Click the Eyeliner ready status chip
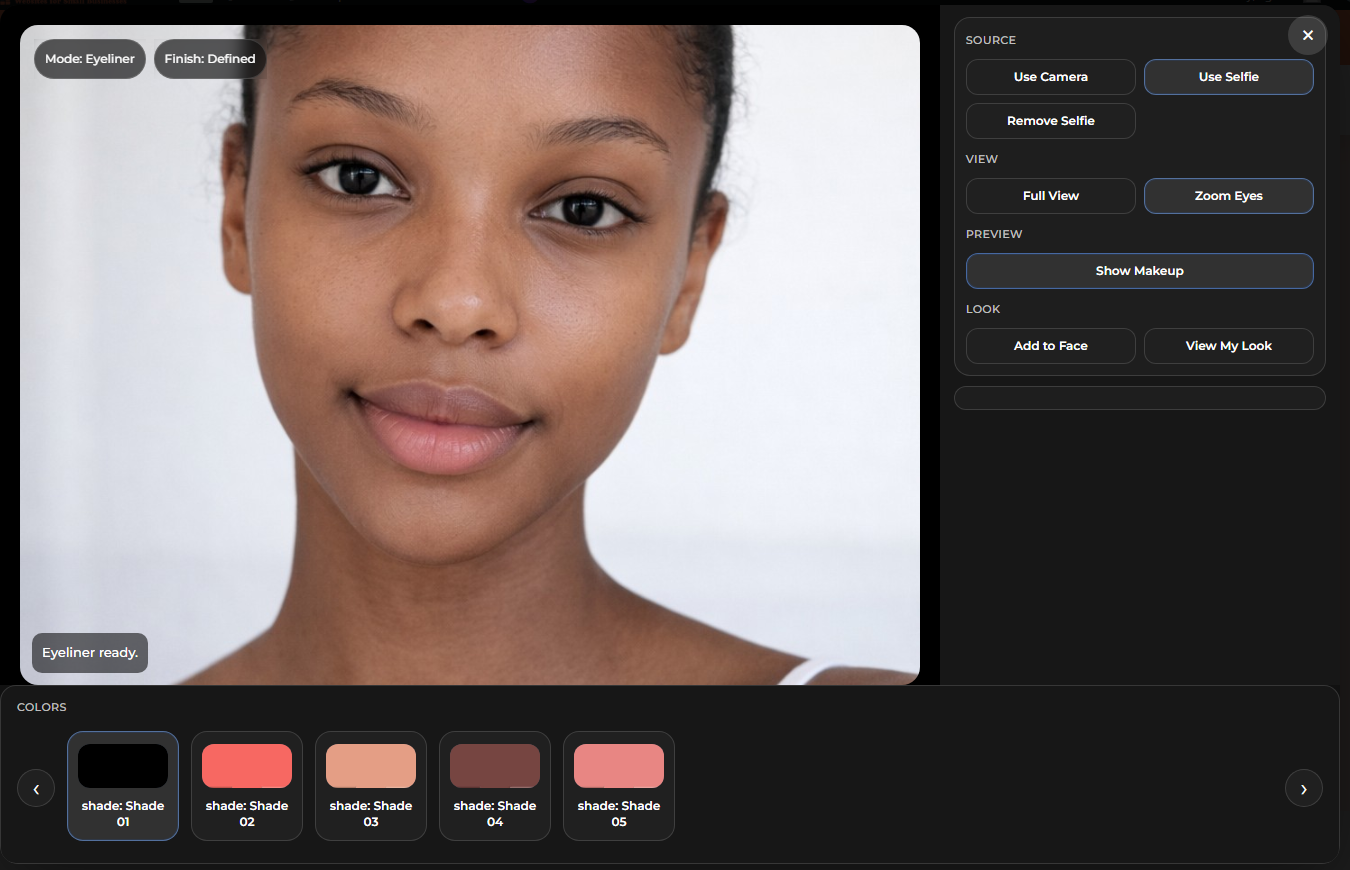 click(89, 652)
